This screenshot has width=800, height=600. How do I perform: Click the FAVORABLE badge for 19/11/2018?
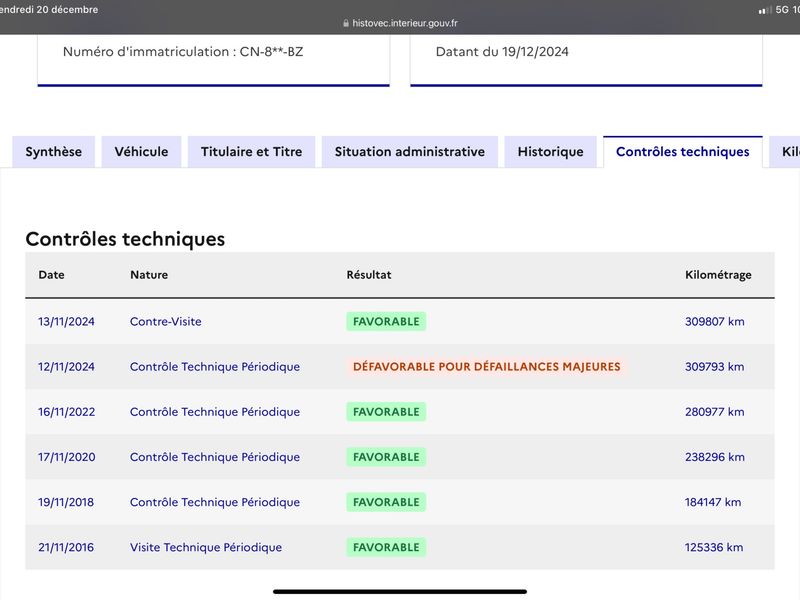tap(386, 502)
